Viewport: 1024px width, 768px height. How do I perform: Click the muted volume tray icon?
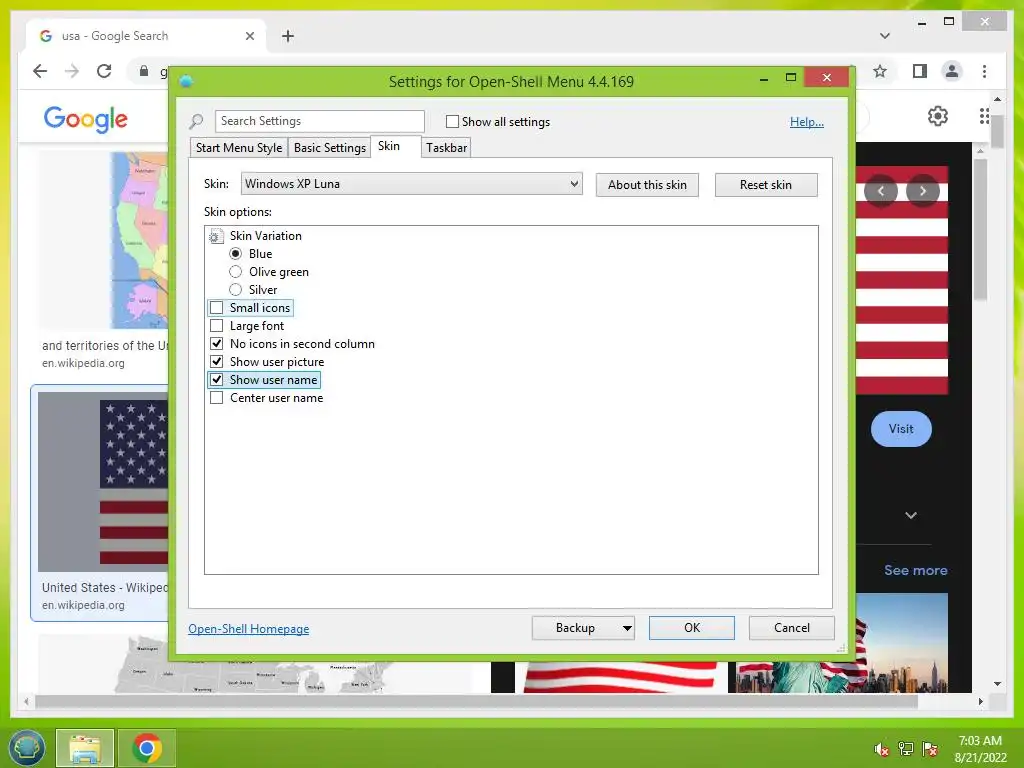click(x=882, y=749)
